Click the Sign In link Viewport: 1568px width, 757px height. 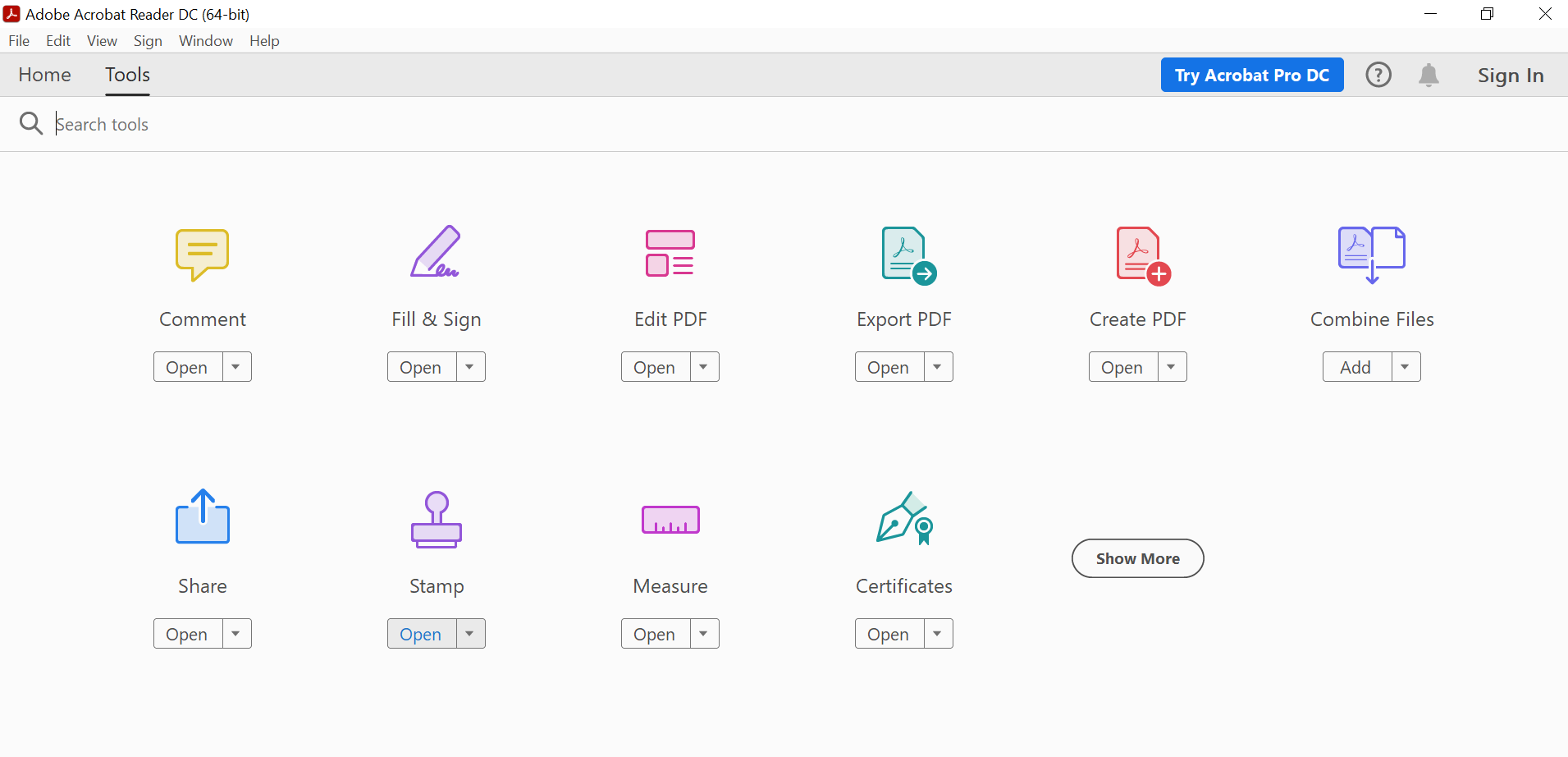click(1511, 75)
